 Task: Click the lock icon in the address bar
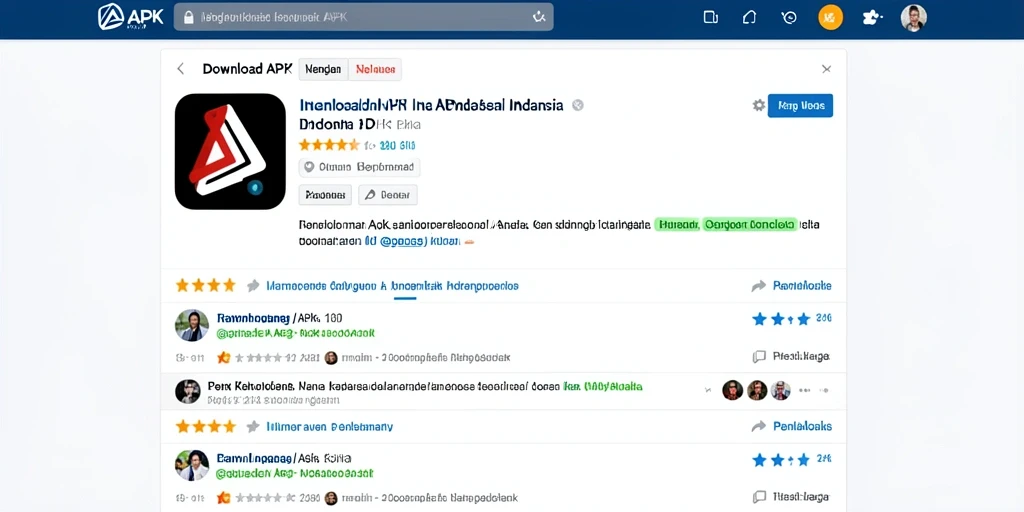[x=189, y=18]
